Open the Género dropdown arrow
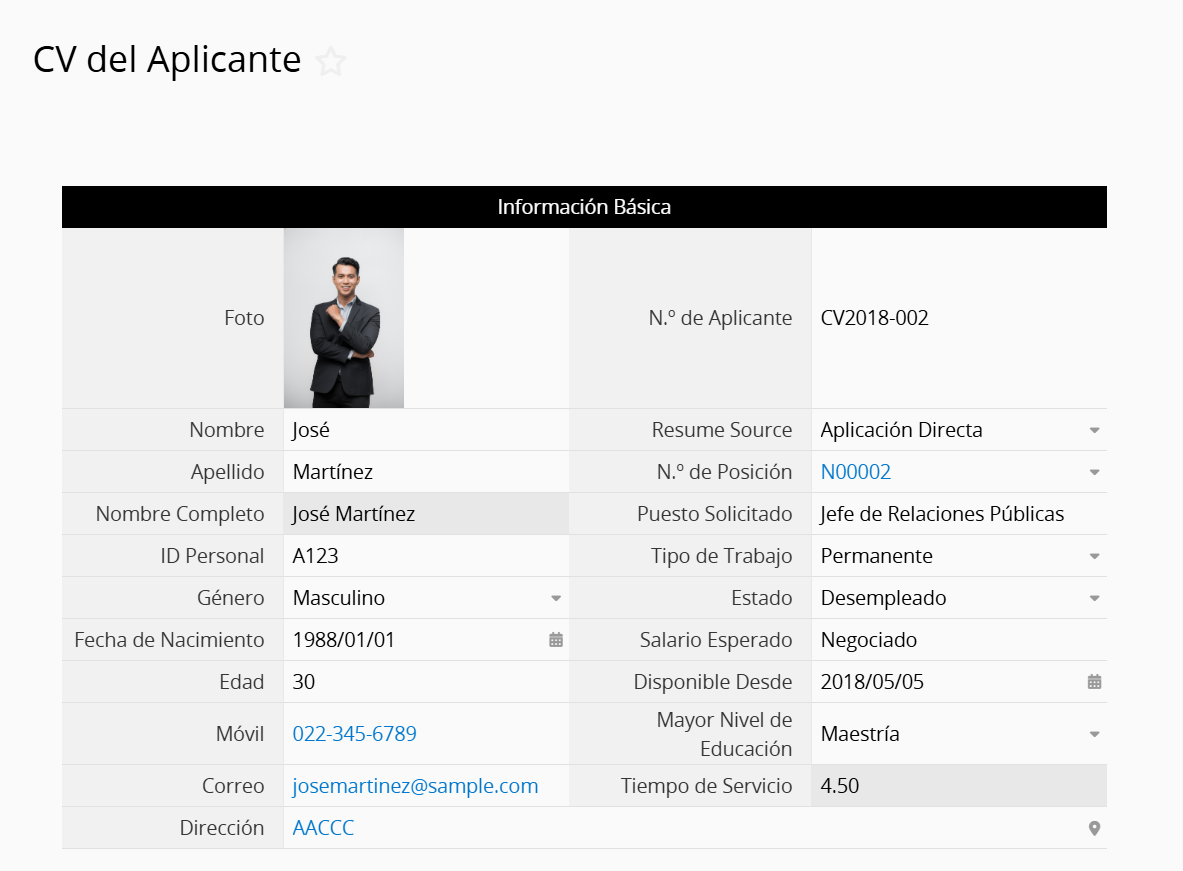Image resolution: width=1183 pixels, height=871 pixels. (556, 598)
